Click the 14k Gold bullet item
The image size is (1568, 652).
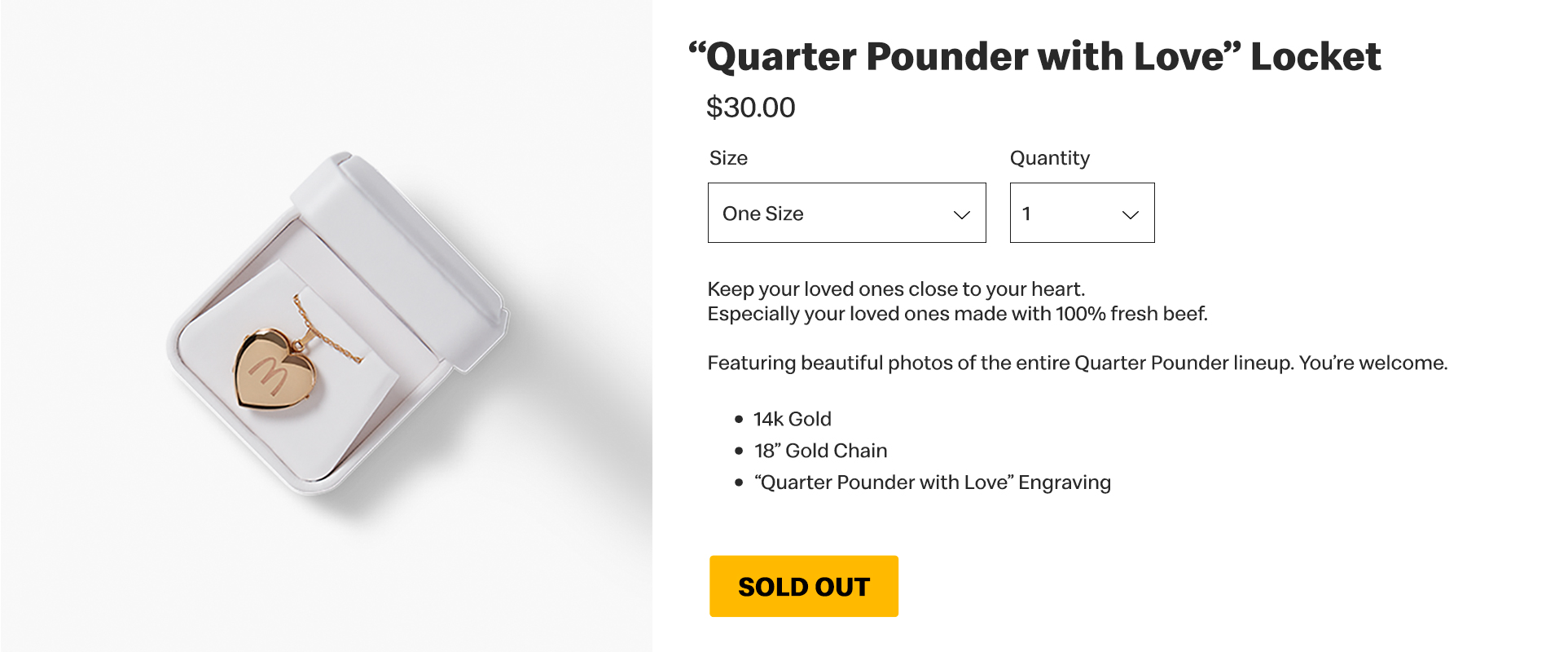tap(792, 419)
